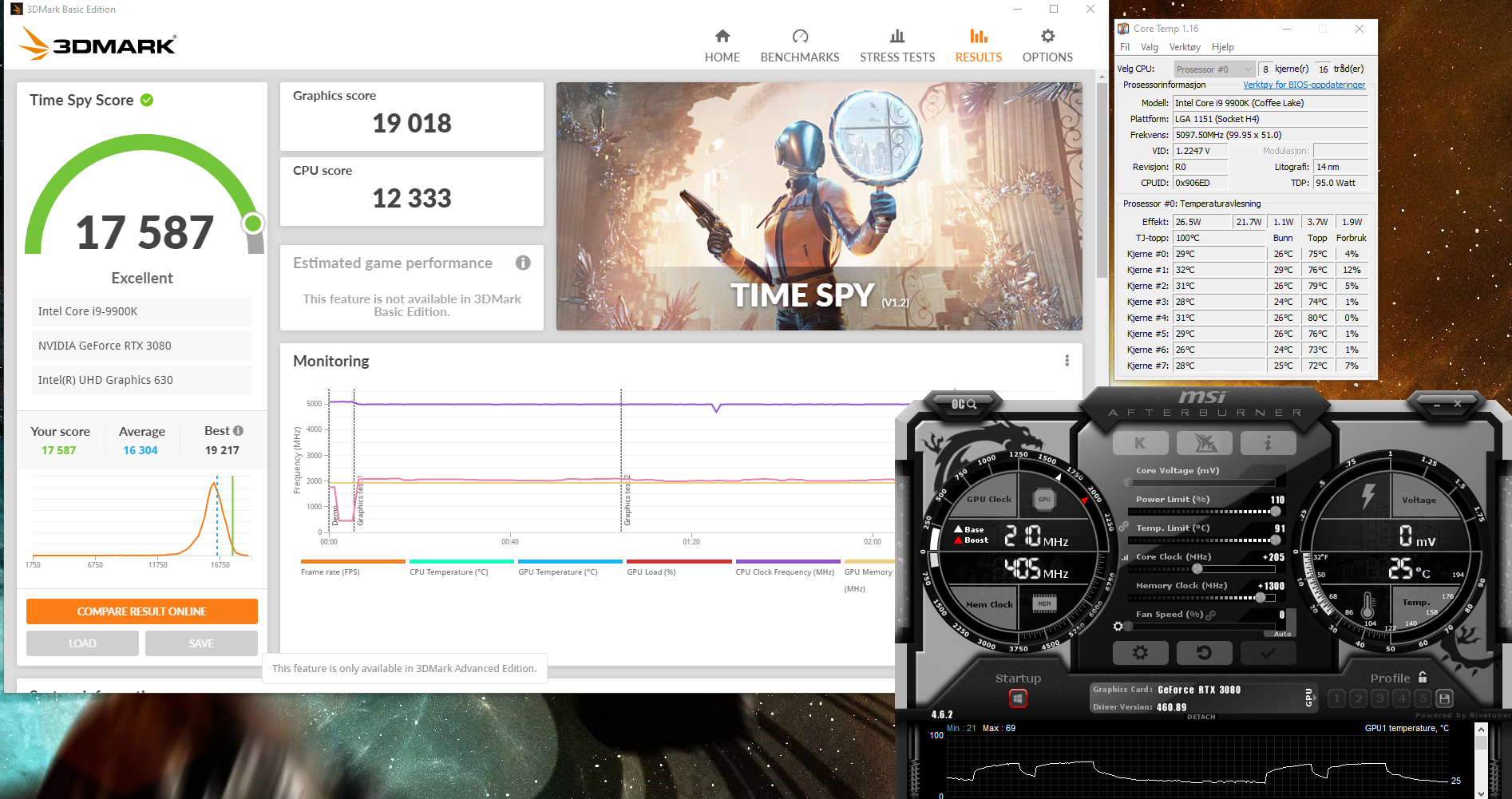Go to 3DMark HOME tab
Image resolution: width=1512 pixels, height=799 pixels.
click(x=722, y=46)
